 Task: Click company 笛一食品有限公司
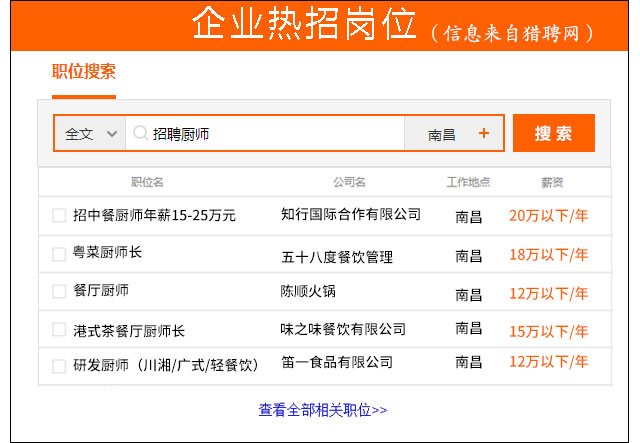click(337, 363)
